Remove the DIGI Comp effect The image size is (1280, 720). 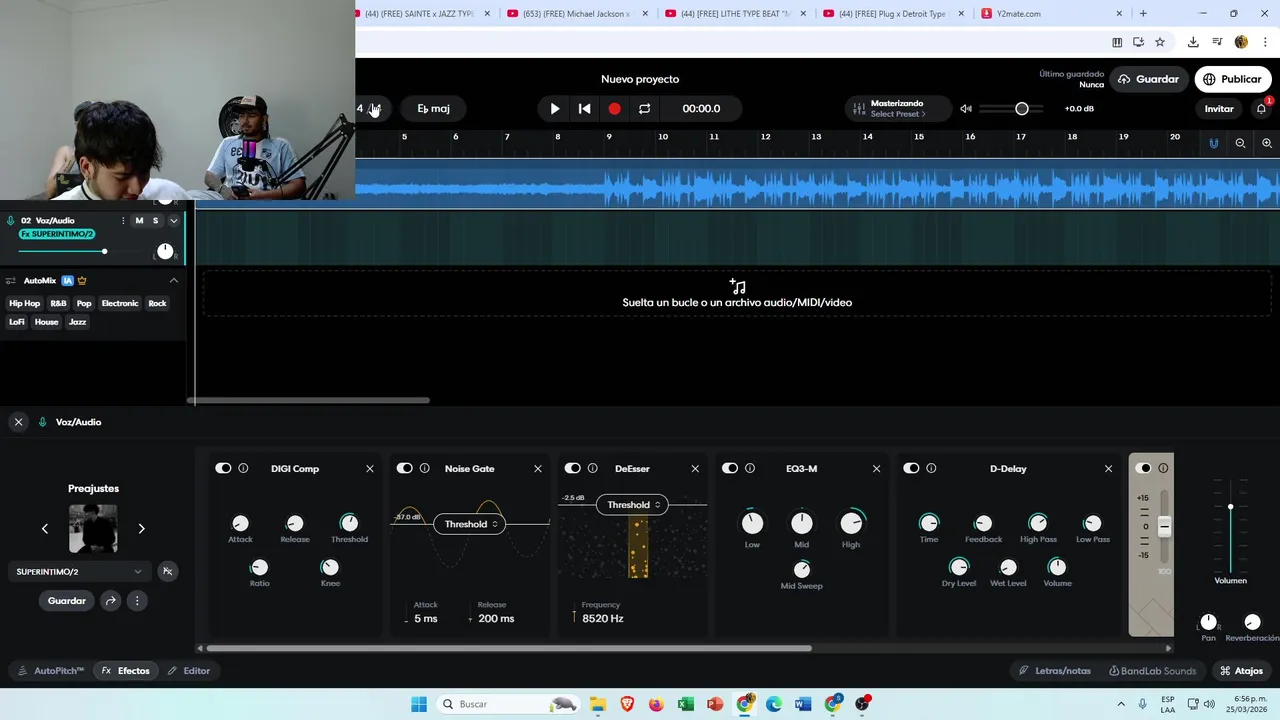click(370, 468)
